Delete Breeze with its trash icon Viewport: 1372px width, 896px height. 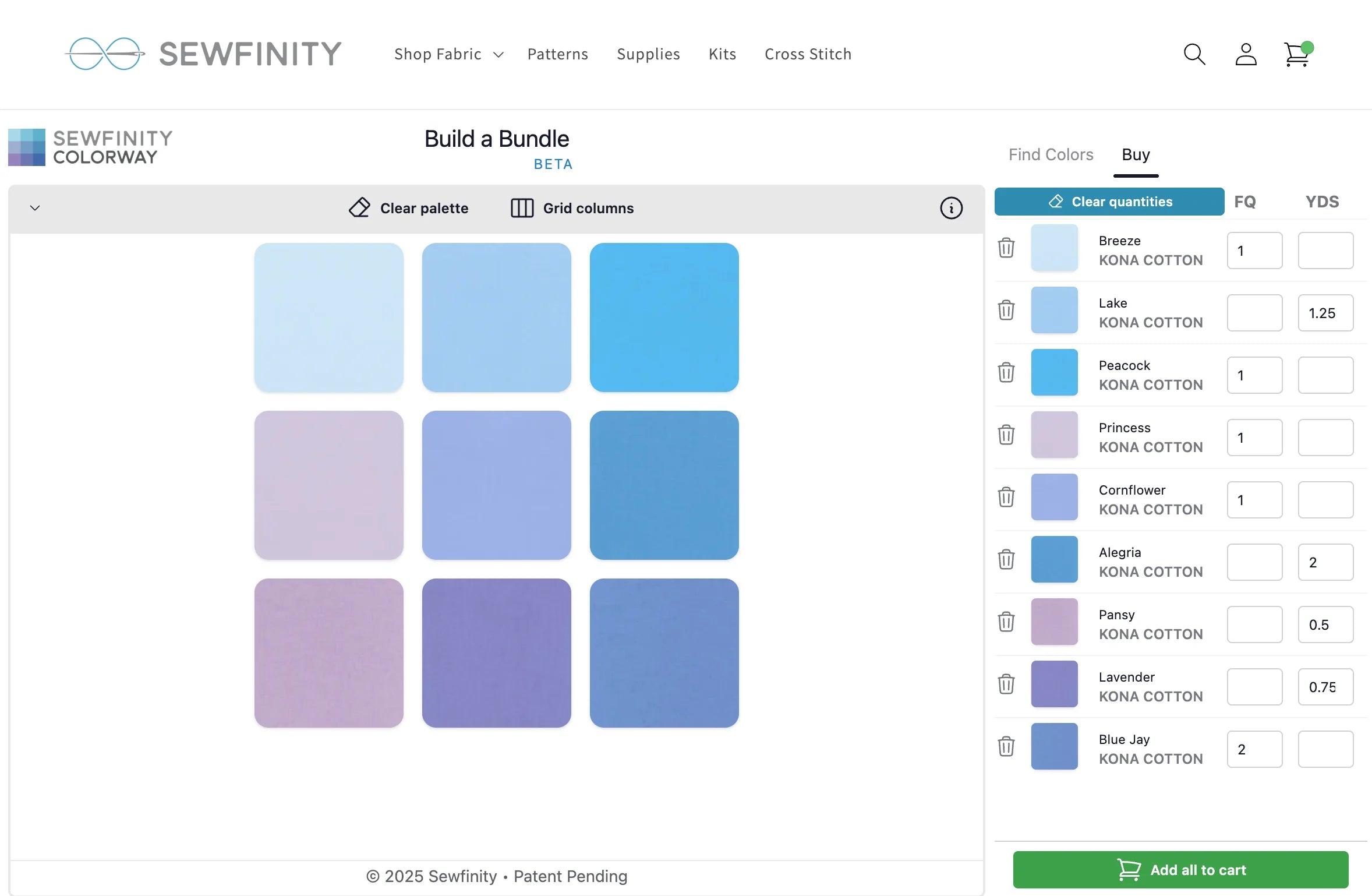coord(1006,248)
